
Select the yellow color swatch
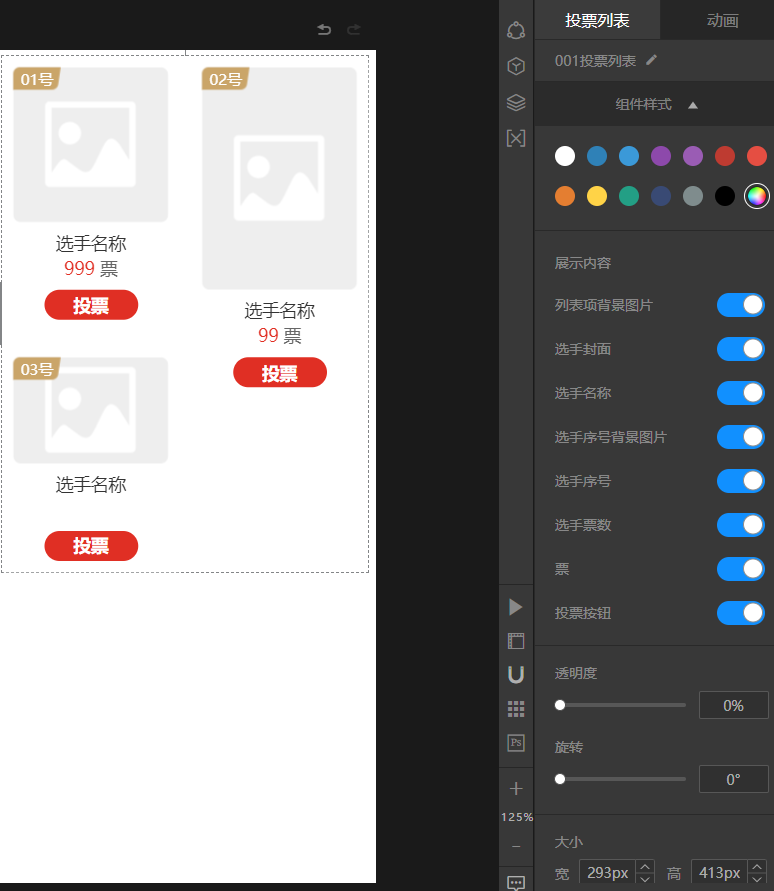597,196
